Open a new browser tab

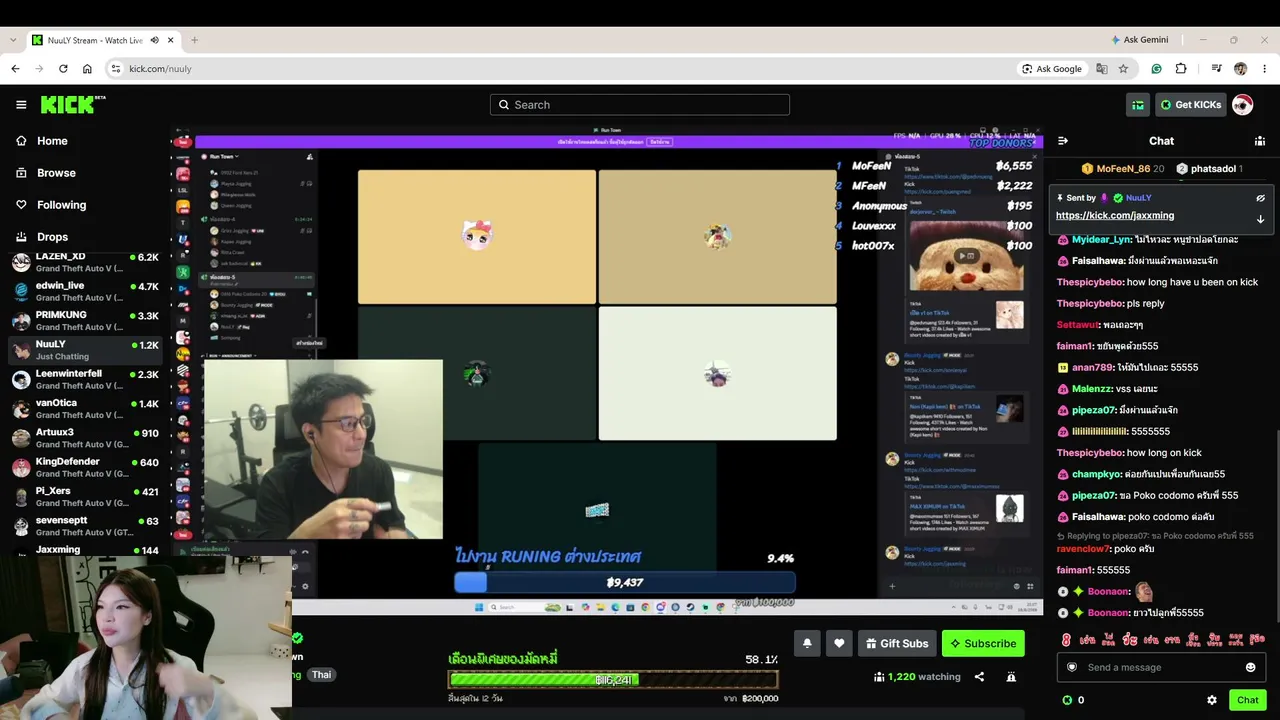coord(194,40)
